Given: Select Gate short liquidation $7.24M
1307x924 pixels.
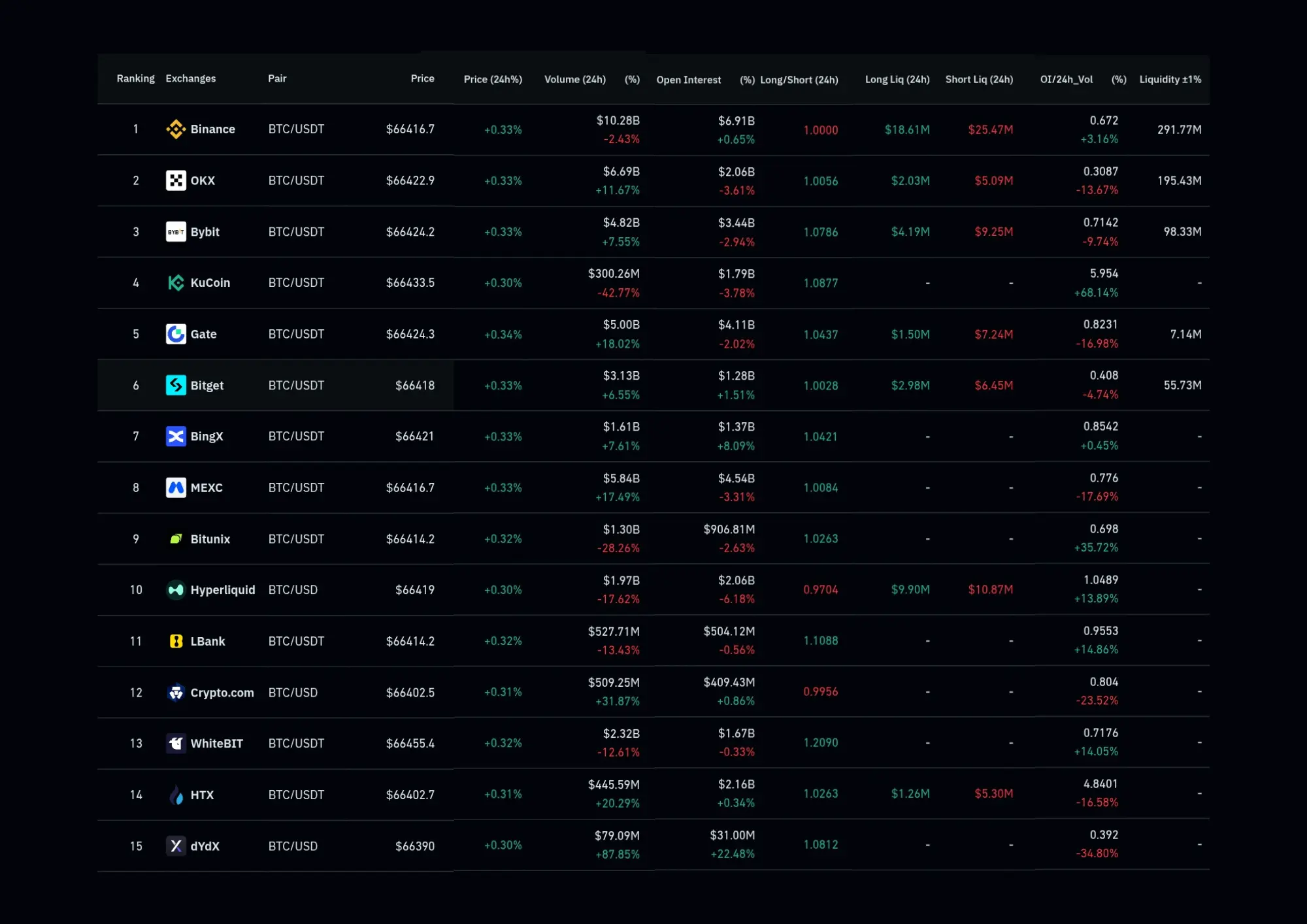Looking at the screenshot, I should tap(994, 334).
